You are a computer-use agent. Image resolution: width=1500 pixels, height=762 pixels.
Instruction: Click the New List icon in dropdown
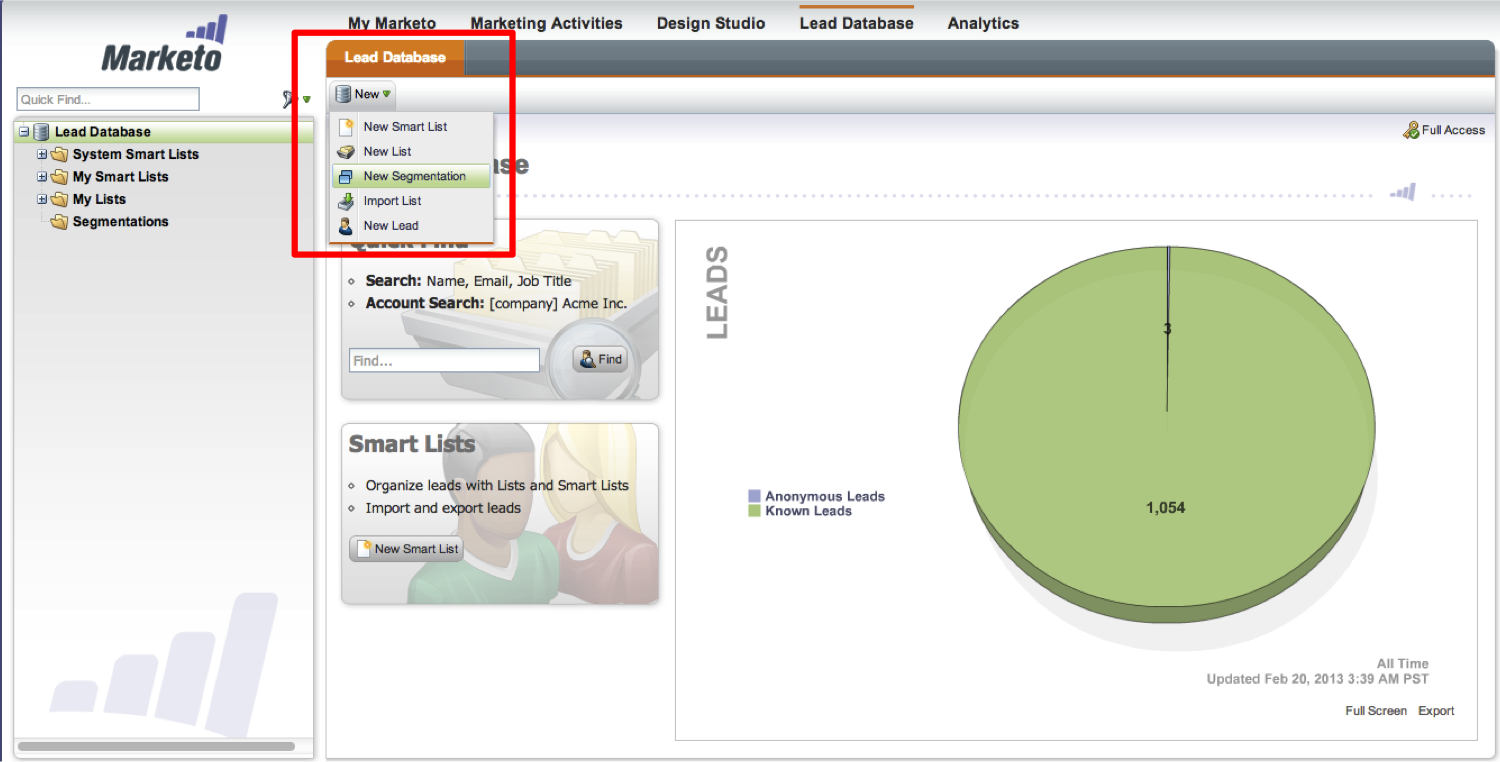tap(346, 152)
